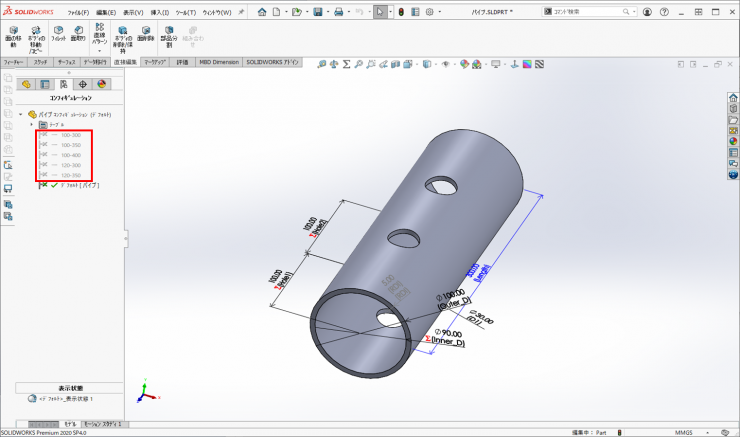
Task: Click the Save floppy disk icon
Action: (x=318, y=12)
